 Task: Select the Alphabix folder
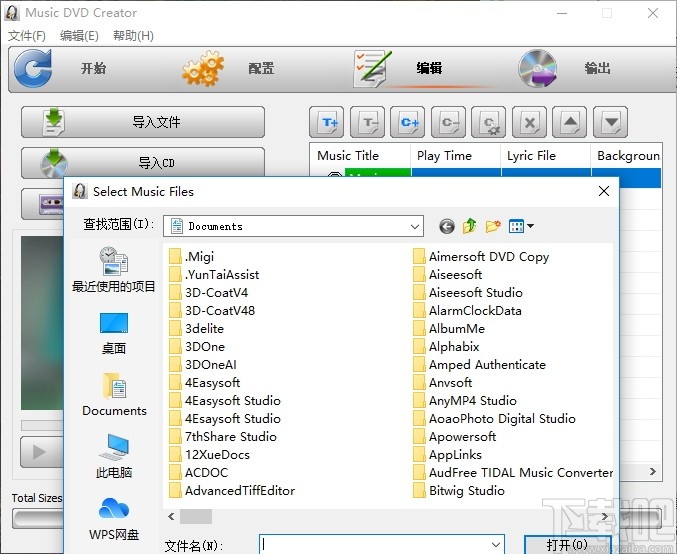446,347
